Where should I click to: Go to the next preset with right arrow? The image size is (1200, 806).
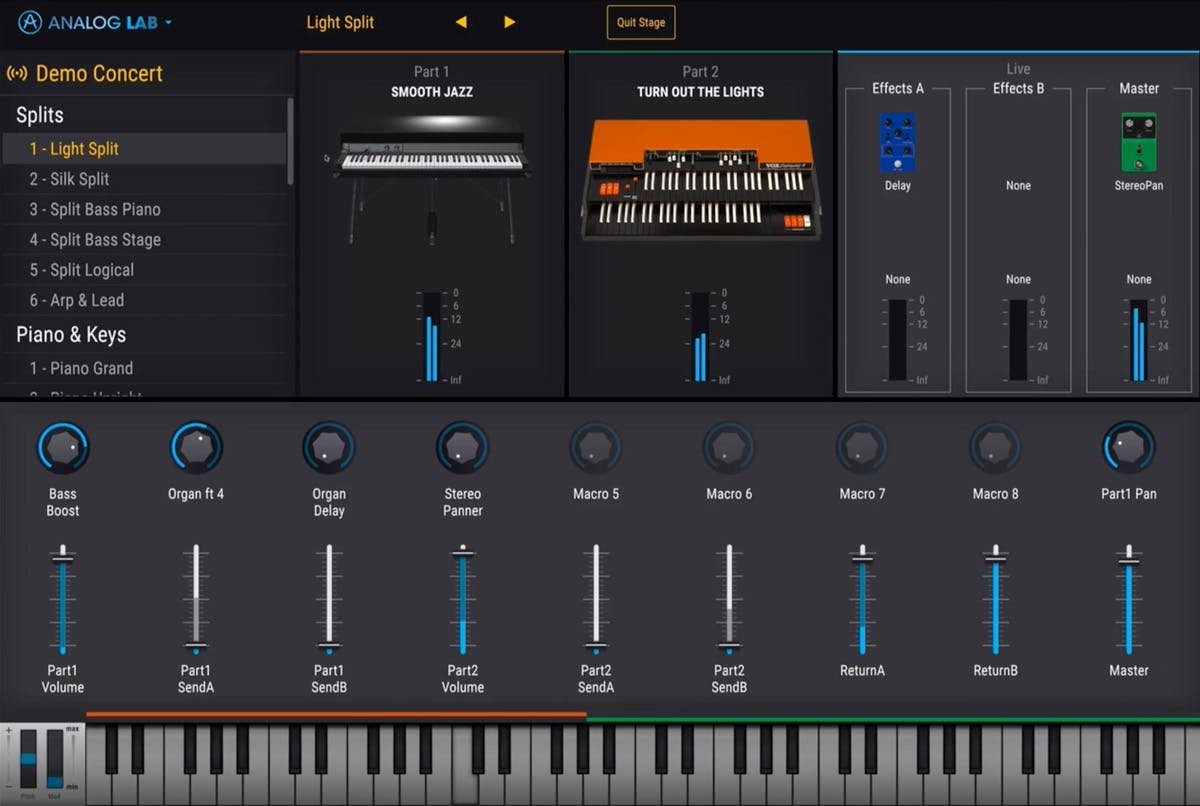[x=510, y=22]
